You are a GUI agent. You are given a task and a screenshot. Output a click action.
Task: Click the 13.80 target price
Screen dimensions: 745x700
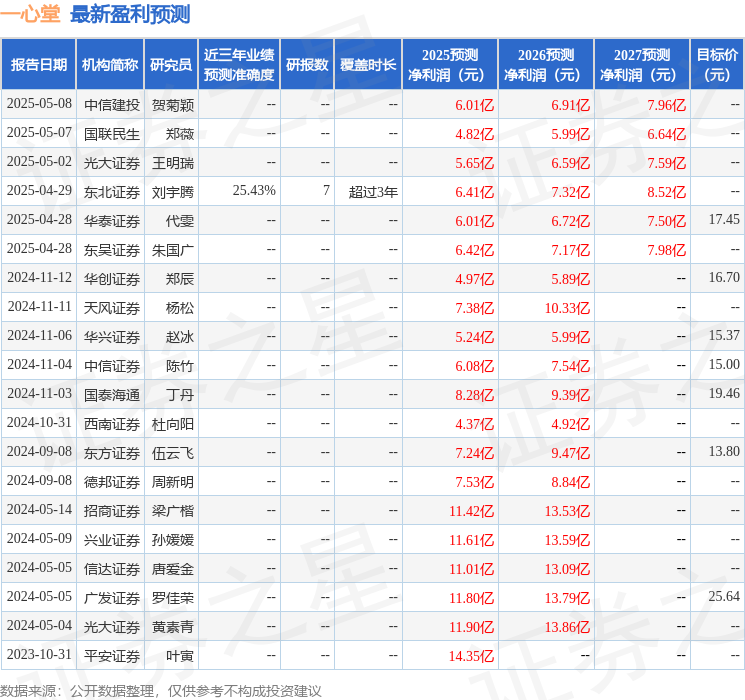click(724, 451)
